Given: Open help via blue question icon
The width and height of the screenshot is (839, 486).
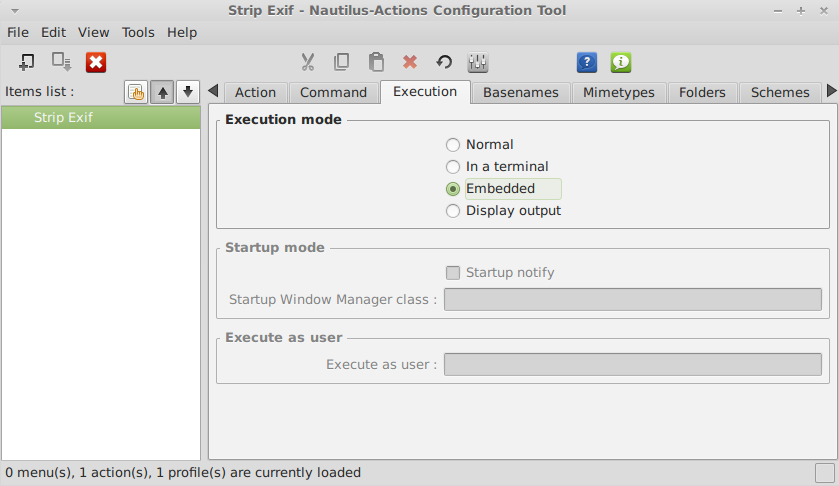Looking at the screenshot, I should [x=587, y=62].
